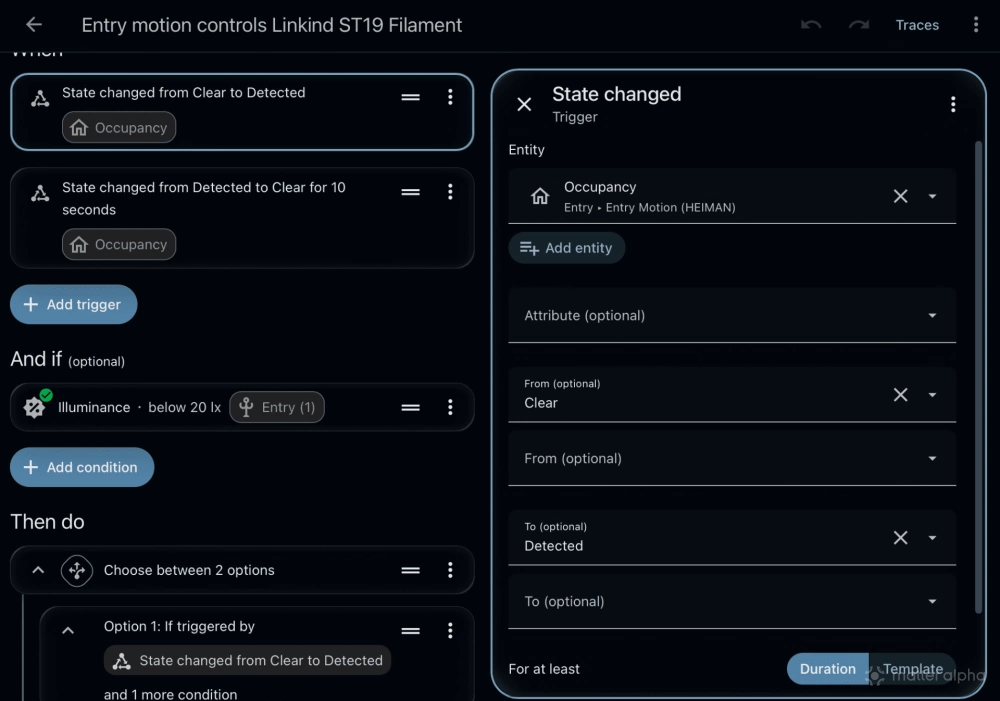Clear the To value 'Detected'
This screenshot has height=701, width=1000.
coord(901,538)
